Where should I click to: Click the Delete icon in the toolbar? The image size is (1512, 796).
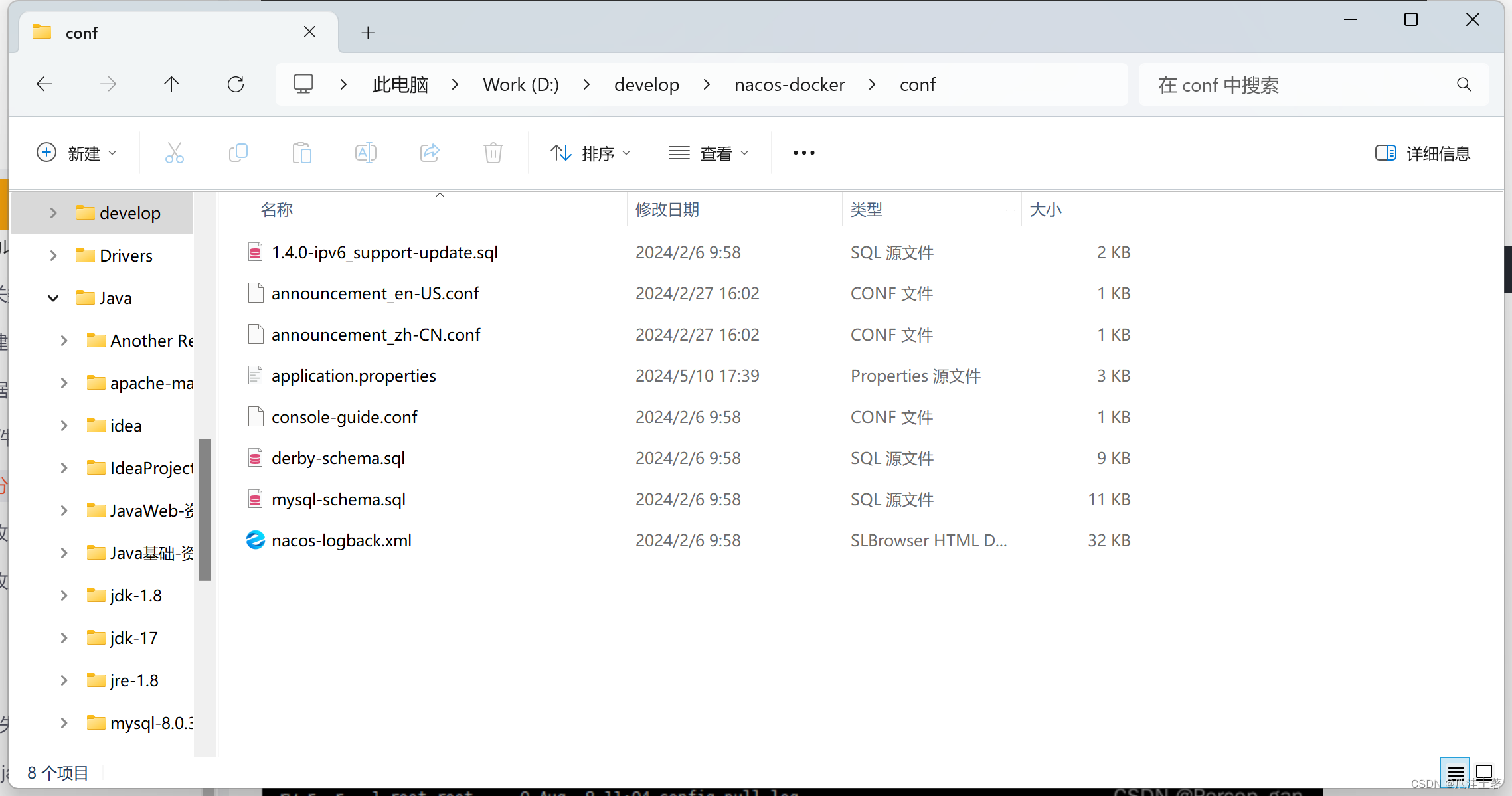click(x=493, y=153)
